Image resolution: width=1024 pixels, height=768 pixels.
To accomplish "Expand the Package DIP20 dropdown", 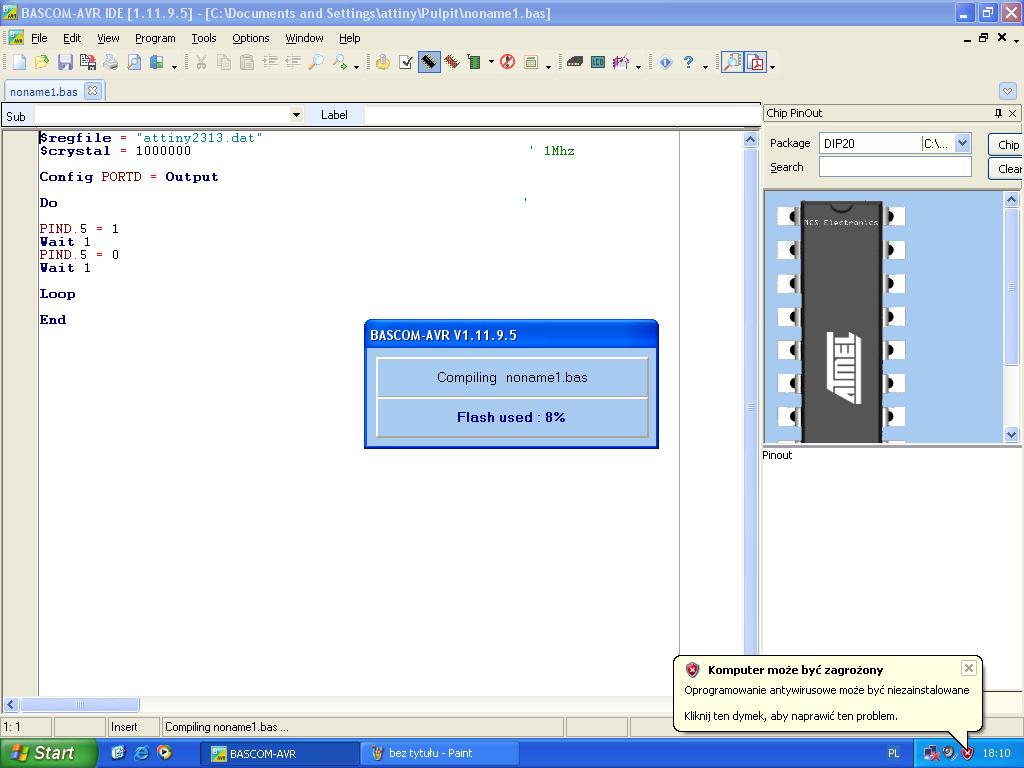I will point(962,143).
